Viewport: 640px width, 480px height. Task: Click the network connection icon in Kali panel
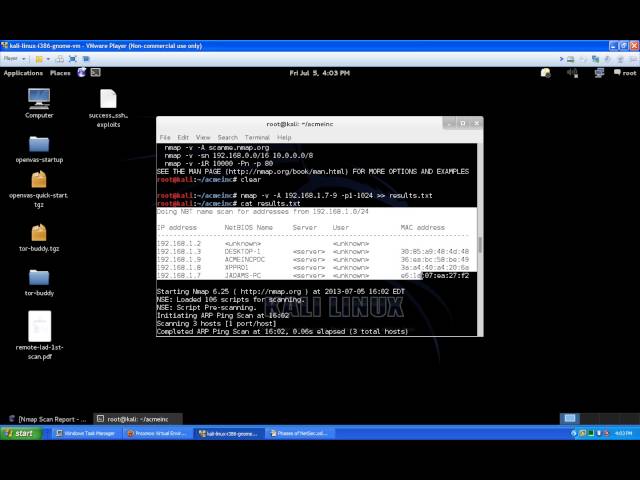coord(599,73)
